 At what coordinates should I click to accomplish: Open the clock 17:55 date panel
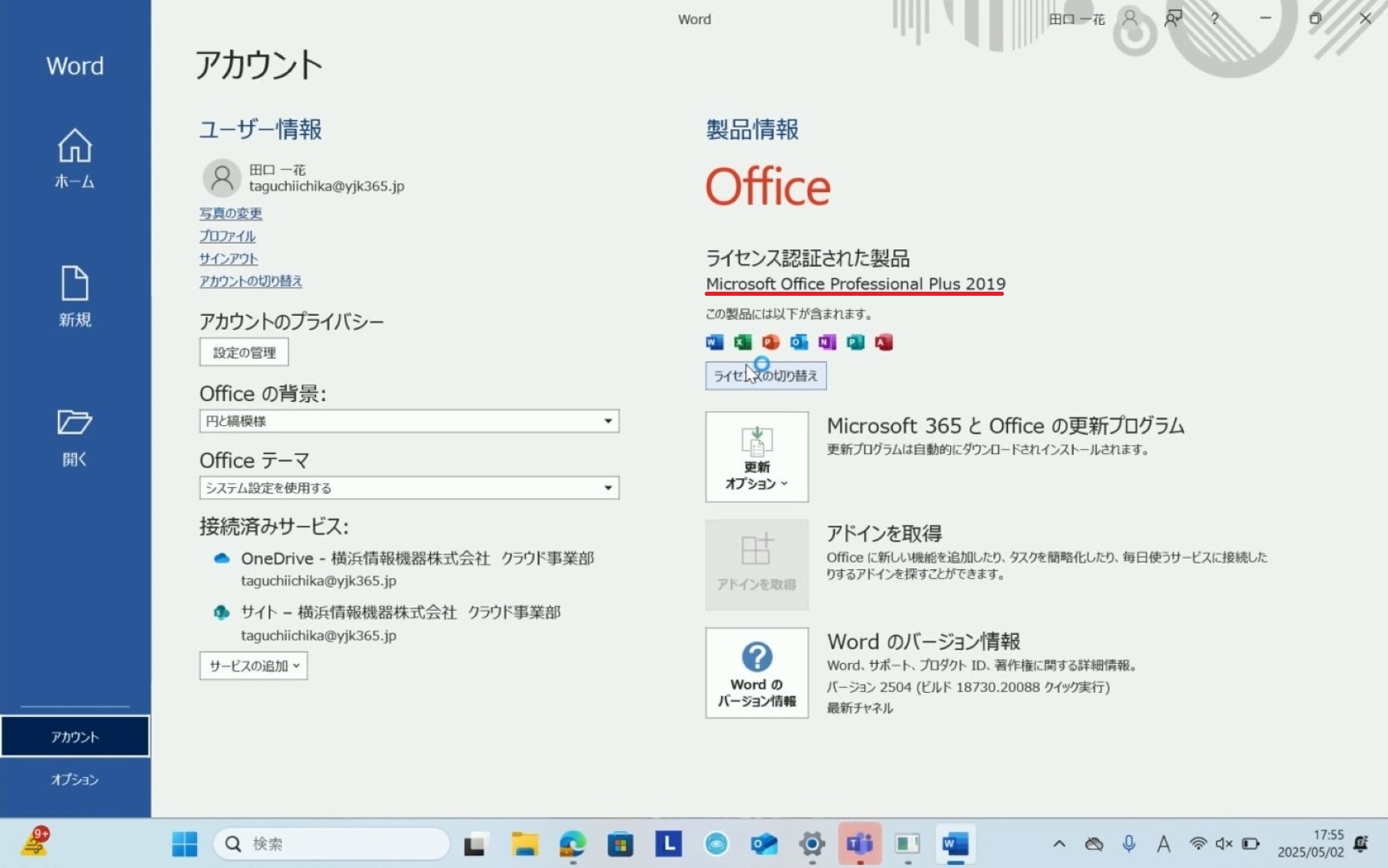[x=1311, y=844]
